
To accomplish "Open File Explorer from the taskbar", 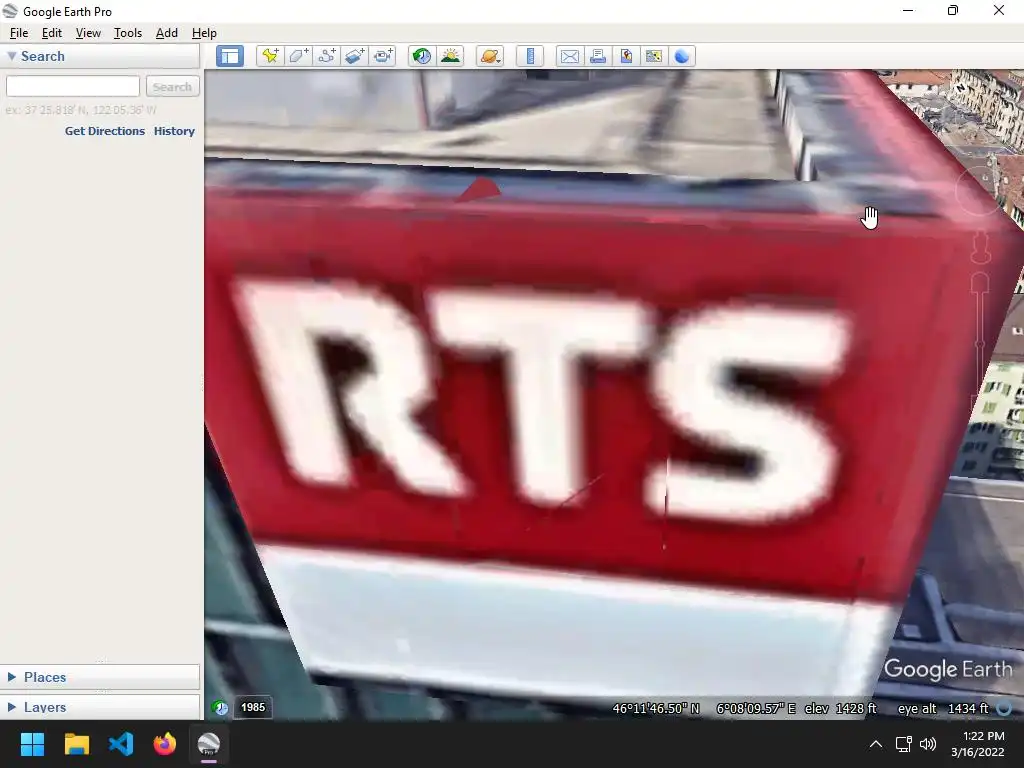I will click(x=76, y=744).
